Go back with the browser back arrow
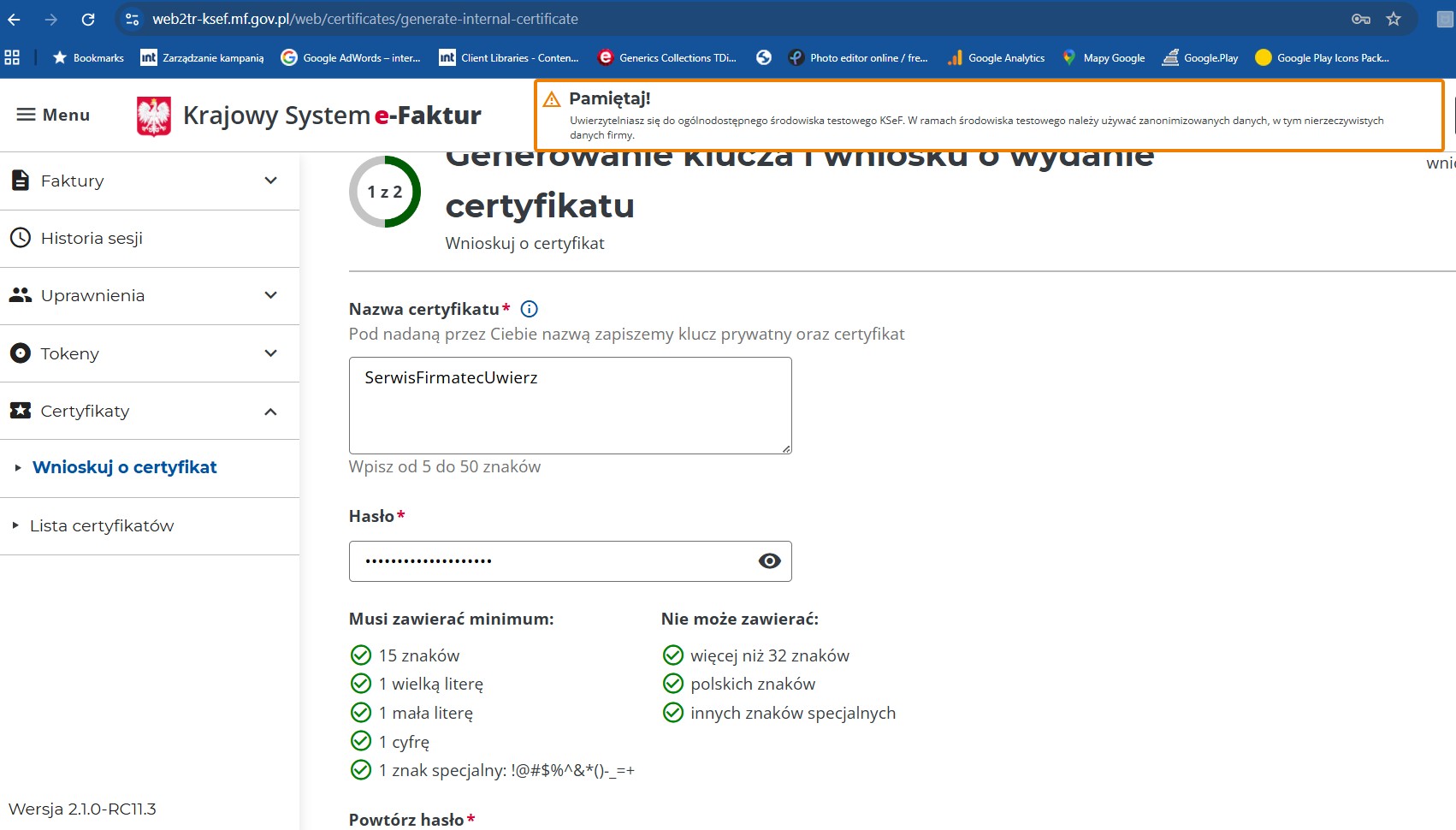1456x830 pixels. pyautogui.click(x=15, y=19)
